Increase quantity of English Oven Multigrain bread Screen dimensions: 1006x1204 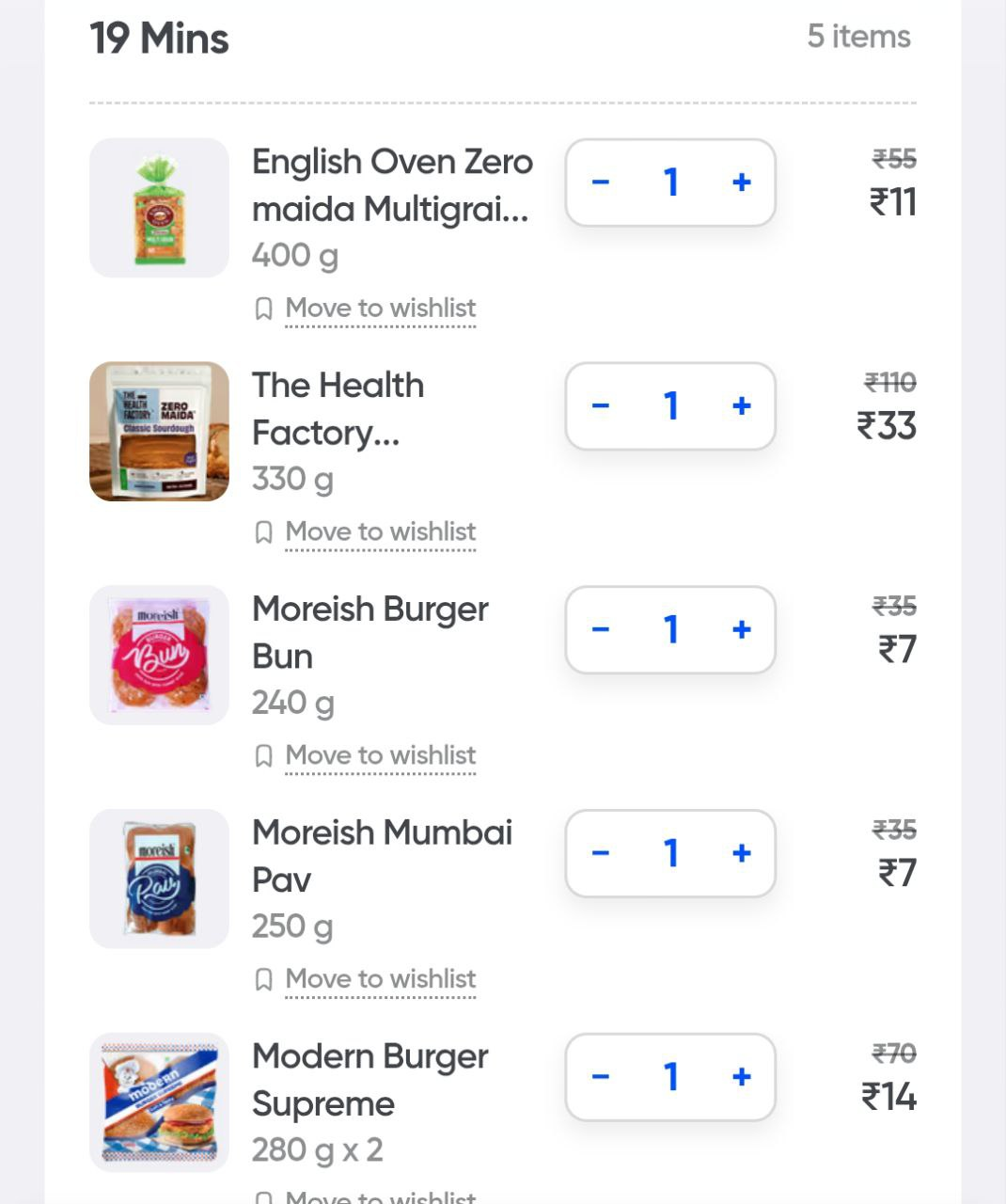[741, 182]
